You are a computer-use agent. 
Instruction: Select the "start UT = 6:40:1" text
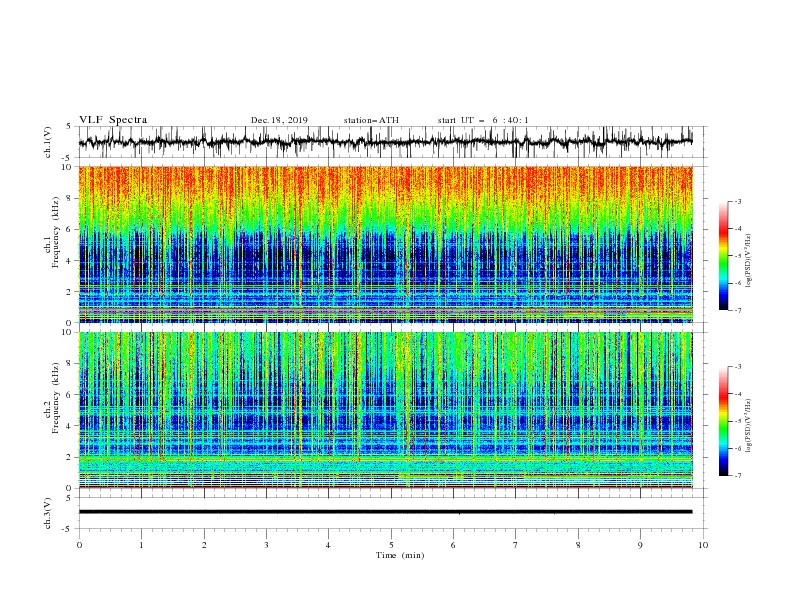pos(483,120)
